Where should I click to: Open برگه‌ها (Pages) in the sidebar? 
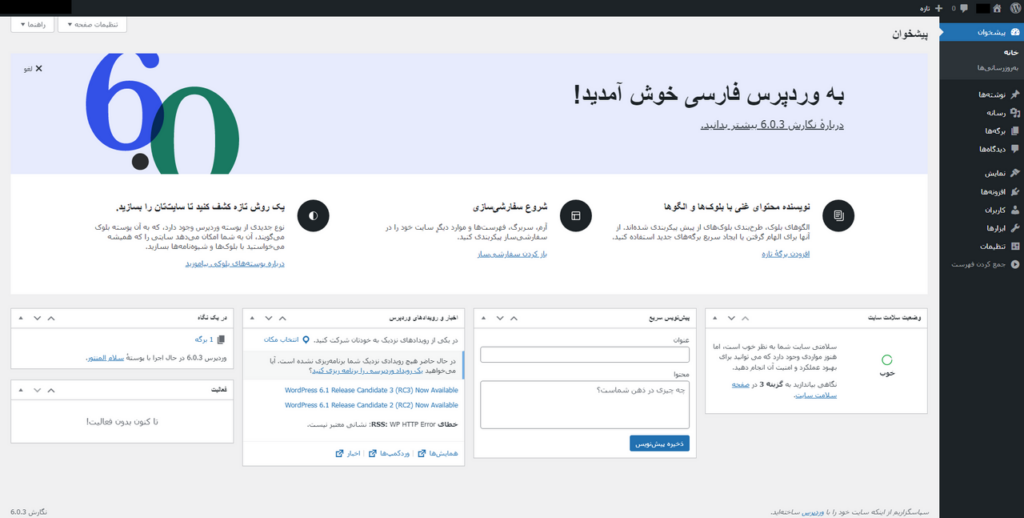(982, 131)
